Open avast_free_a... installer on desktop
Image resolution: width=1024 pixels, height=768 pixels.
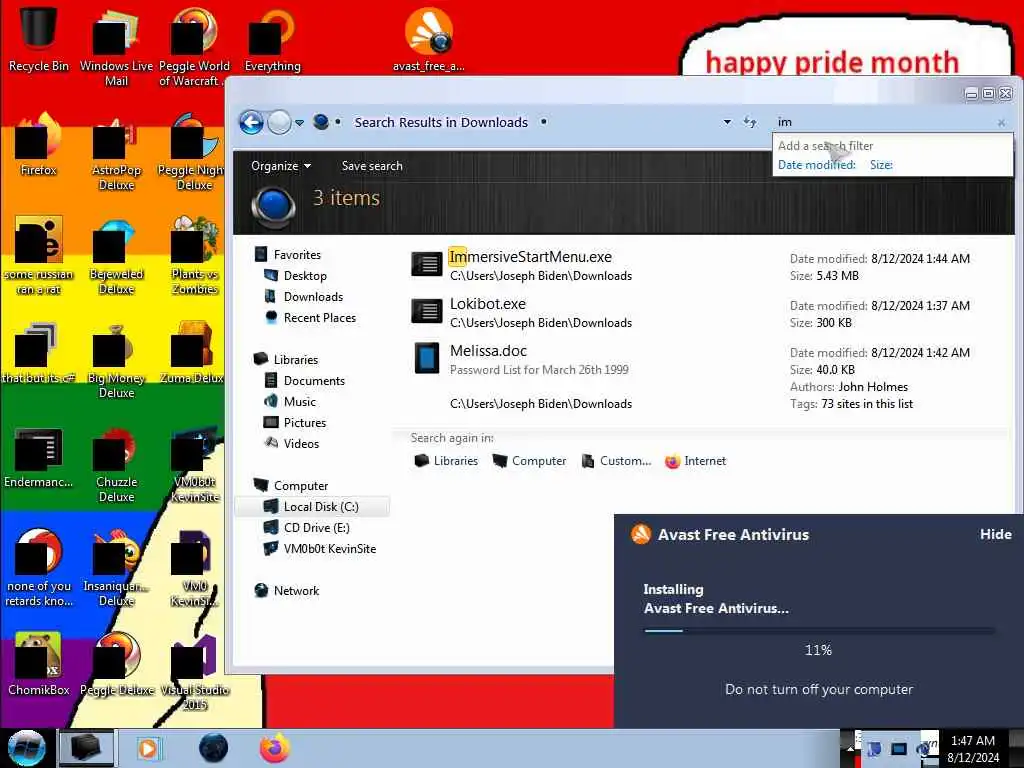coord(428,39)
